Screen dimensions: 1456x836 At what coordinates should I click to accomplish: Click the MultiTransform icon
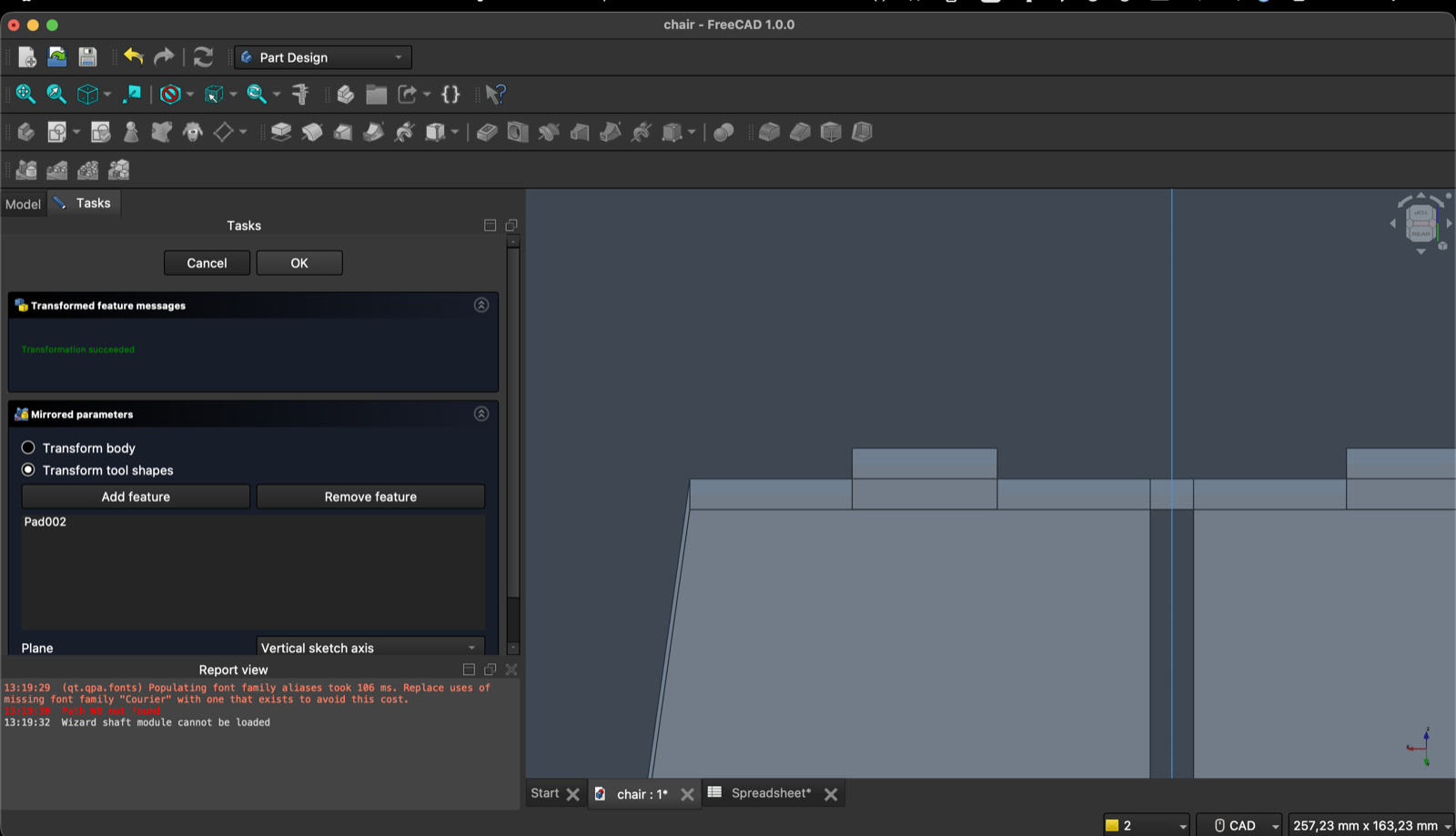[x=118, y=170]
